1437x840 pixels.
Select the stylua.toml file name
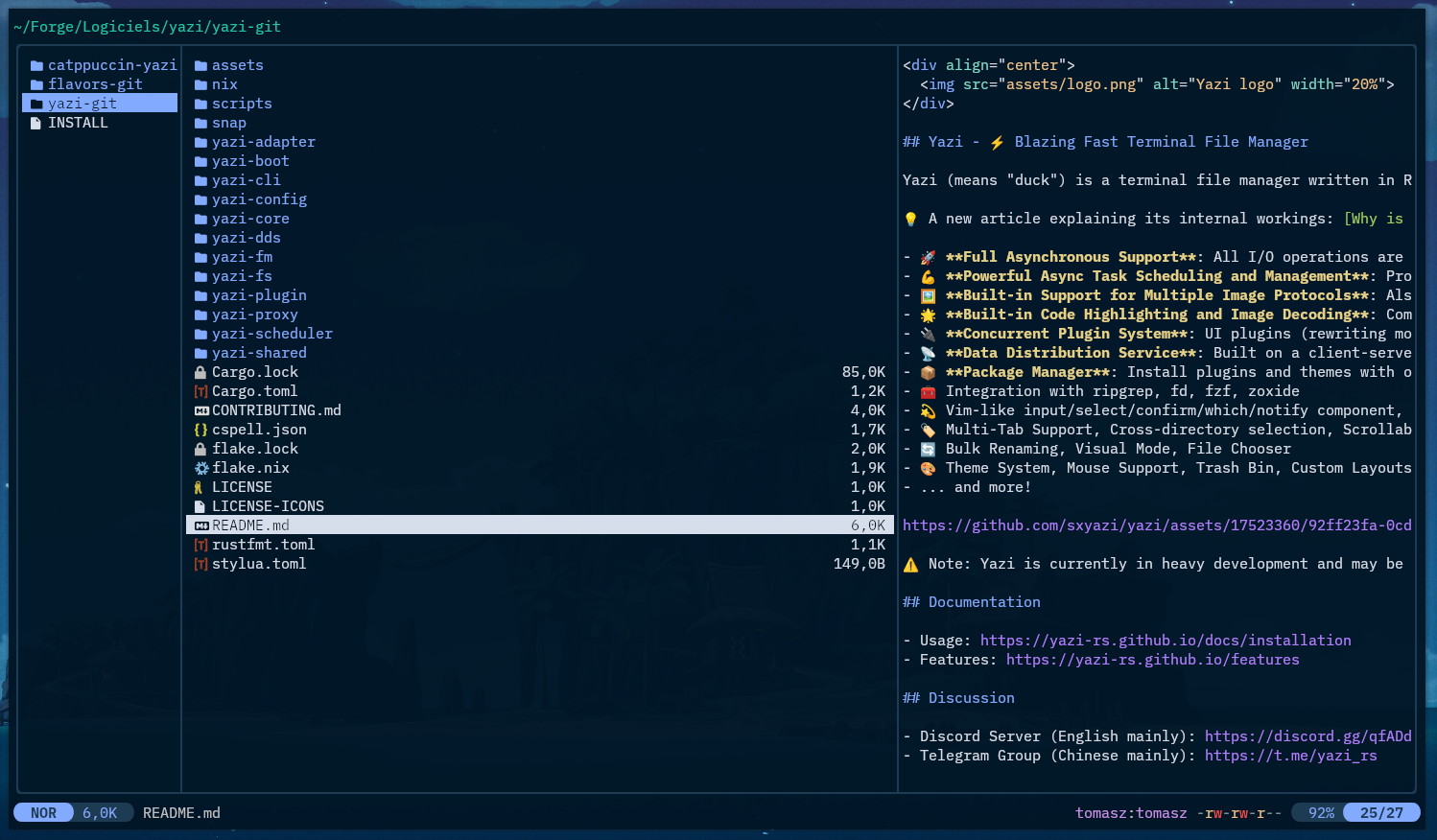click(x=259, y=564)
